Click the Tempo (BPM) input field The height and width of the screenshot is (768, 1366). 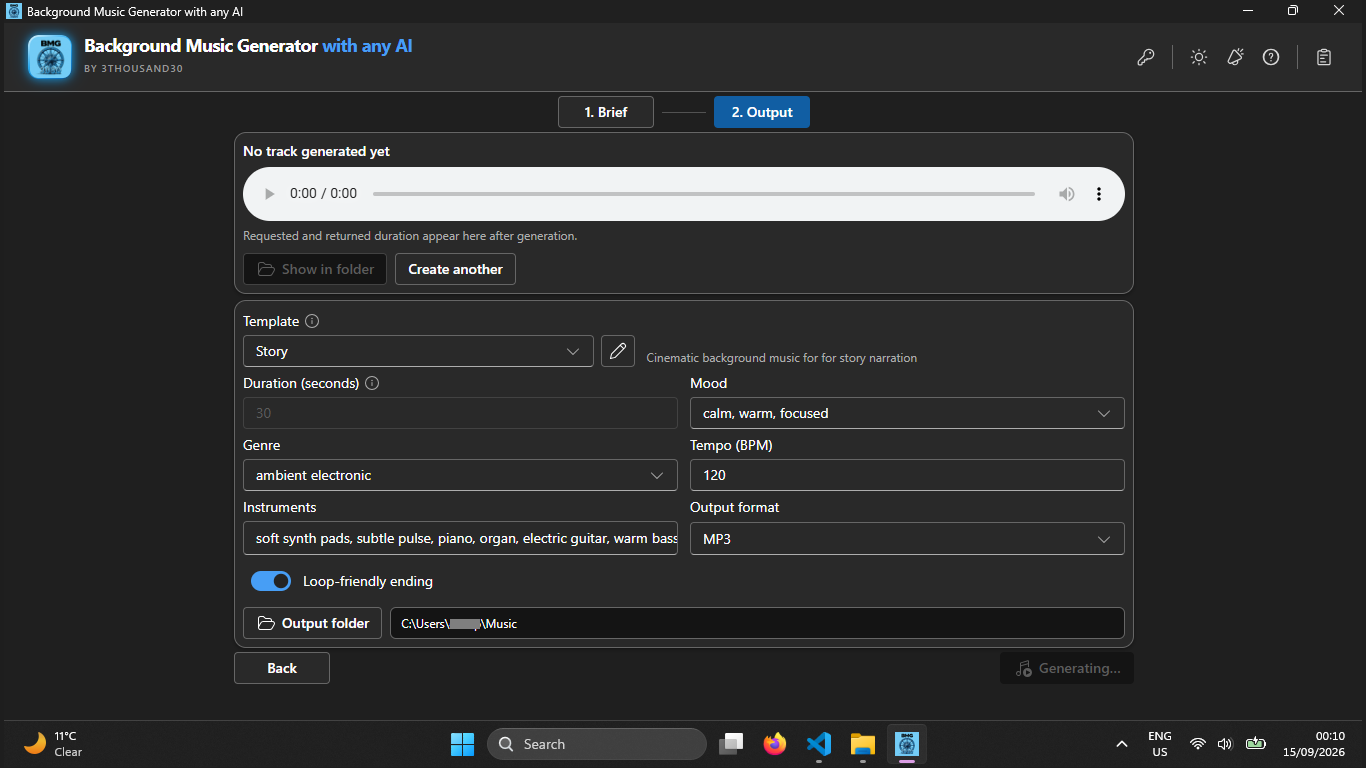pos(907,475)
